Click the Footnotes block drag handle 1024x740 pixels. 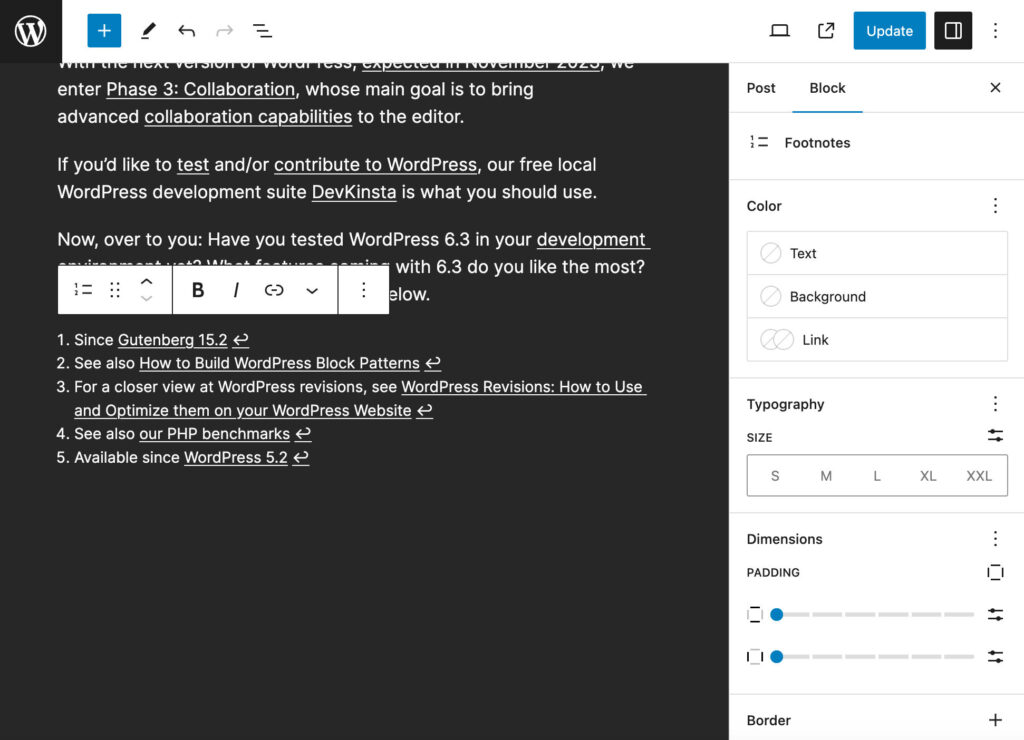(x=114, y=289)
